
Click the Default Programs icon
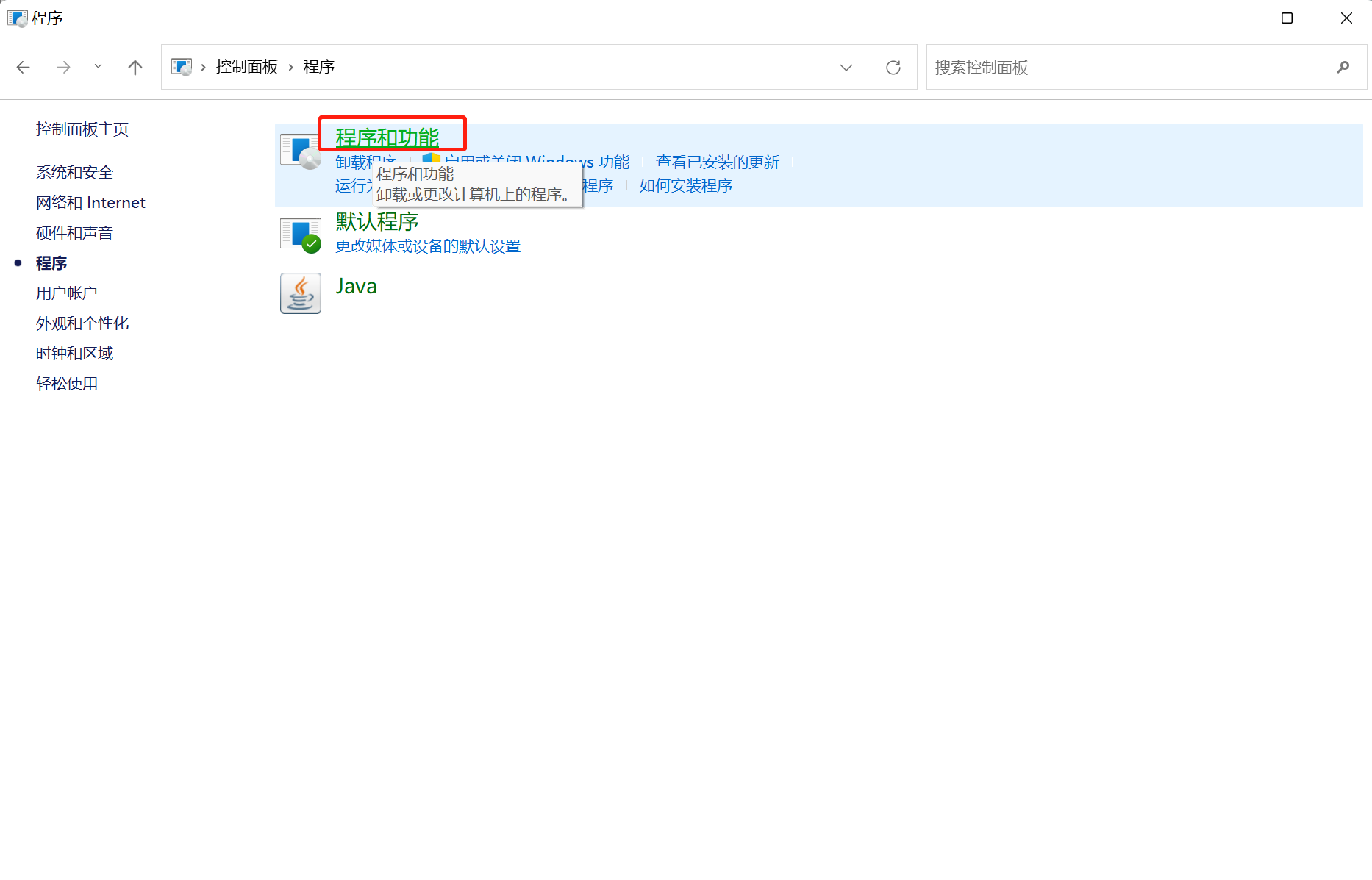coord(300,232)
